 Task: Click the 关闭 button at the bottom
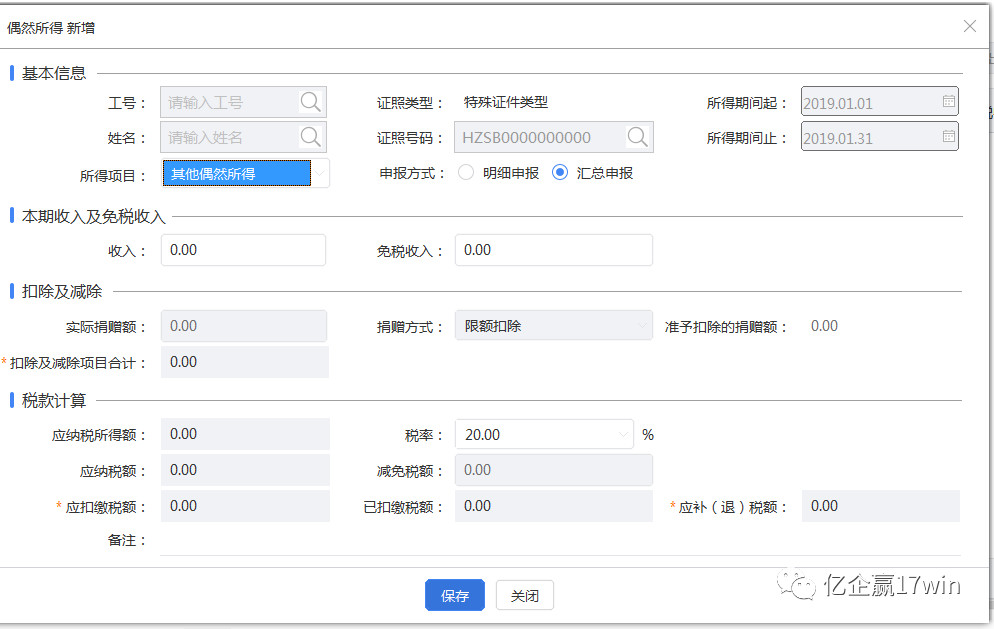click(524, 595)
